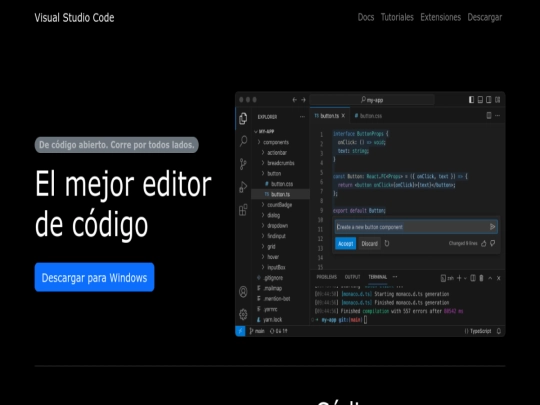This screenshot has width=540, height=405.
Task: Click the rerun refresh icon beside Discard
Action: point(387,243)
